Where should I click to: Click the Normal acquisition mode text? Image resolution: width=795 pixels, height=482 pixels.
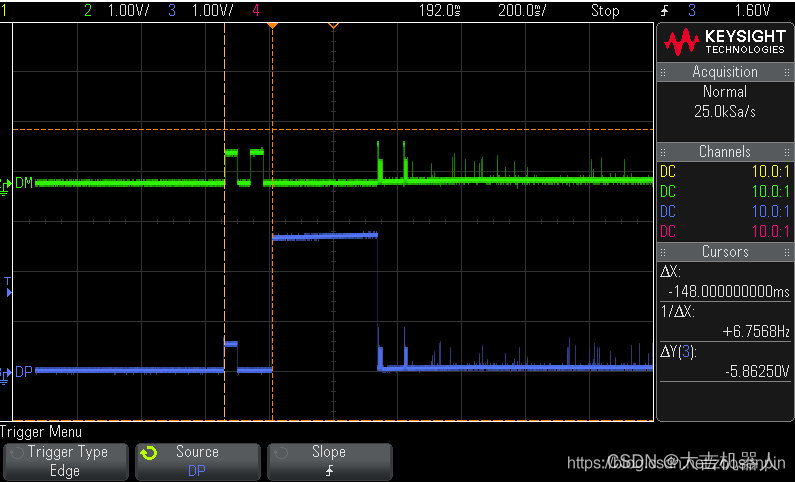tap(725, 92)
